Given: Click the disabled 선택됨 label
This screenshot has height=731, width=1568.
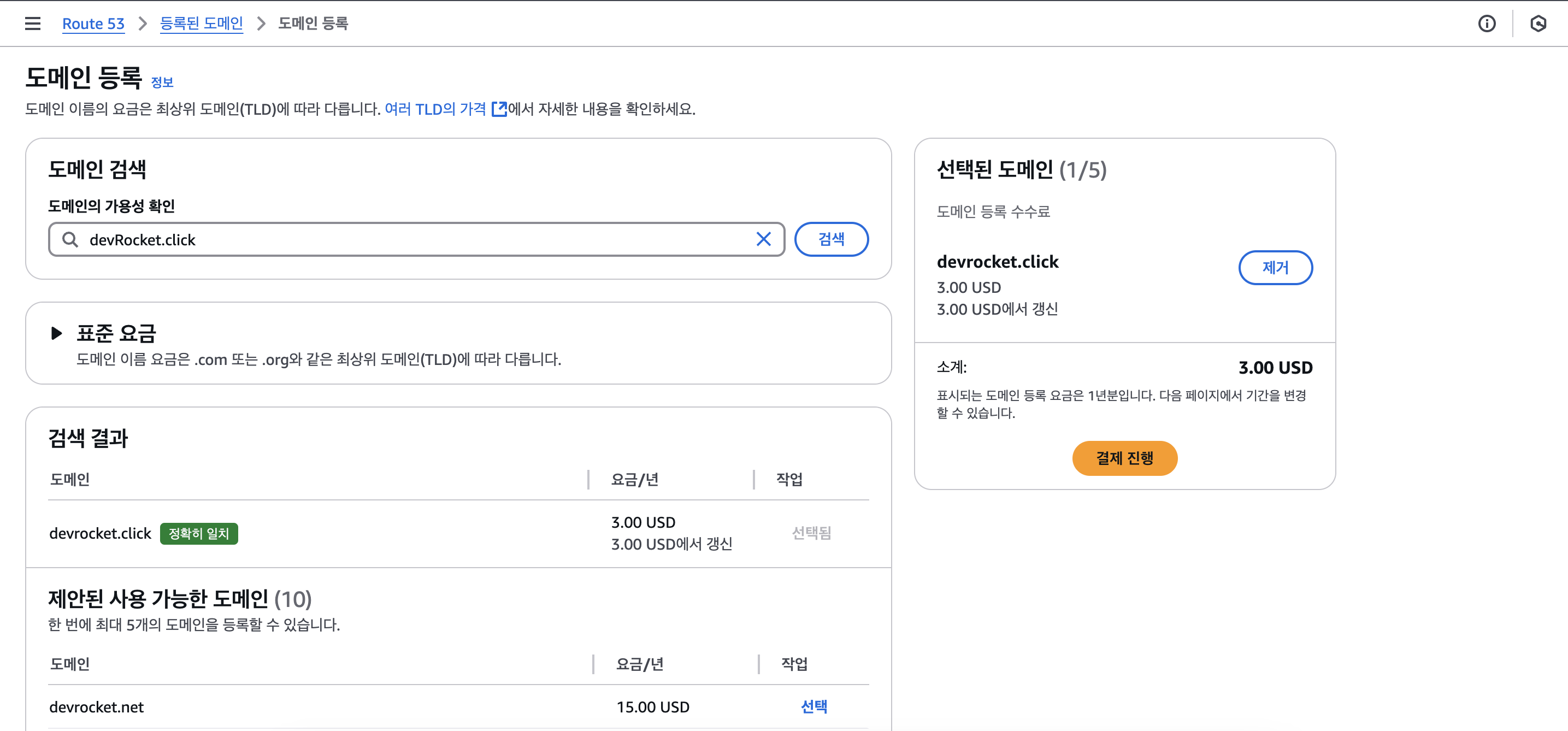Looking at the screenshot, I should pos(811,533).
